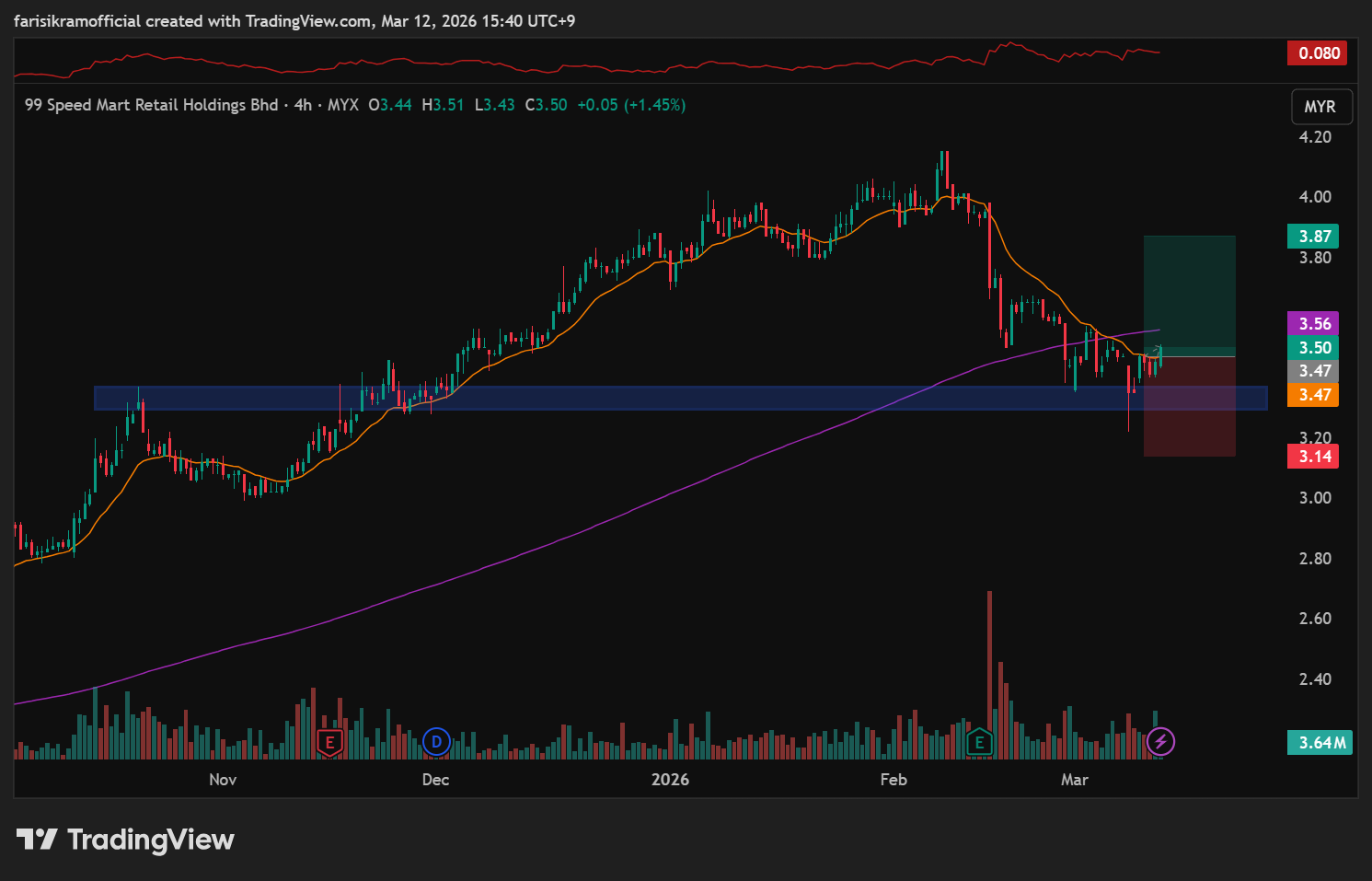This screenshot has height=881, width=1372.
Task: Click the red E earnings marker in November
Action: pos(329,741)
